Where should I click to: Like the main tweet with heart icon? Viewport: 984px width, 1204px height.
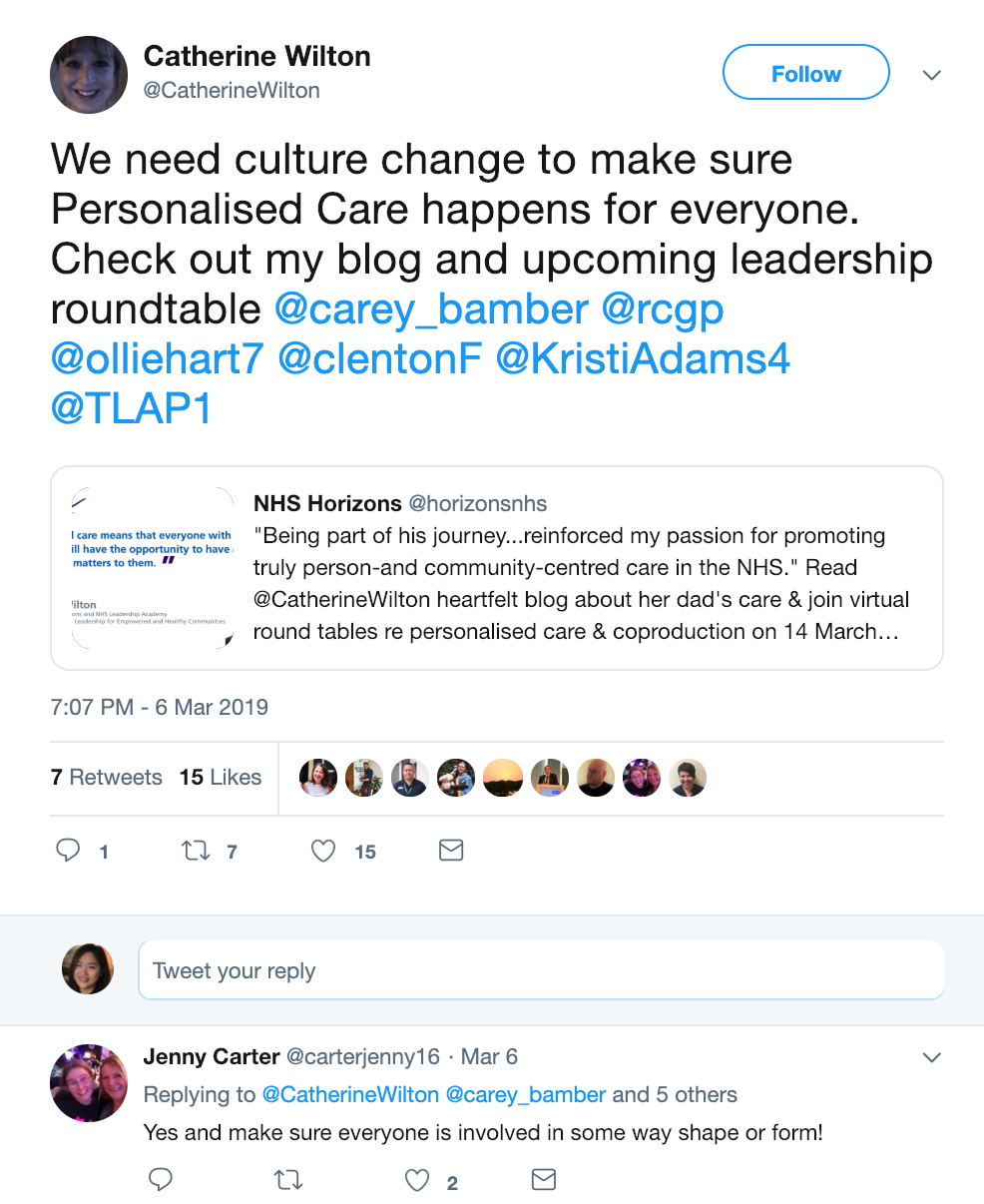click(x=323, y=851)
